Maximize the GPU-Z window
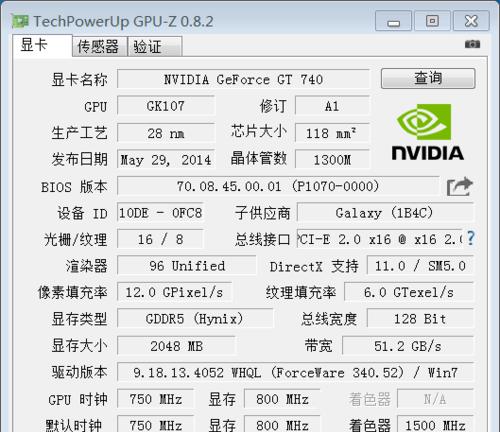The width and height of the screenshot is (500, 432). (x=432, y=21)
